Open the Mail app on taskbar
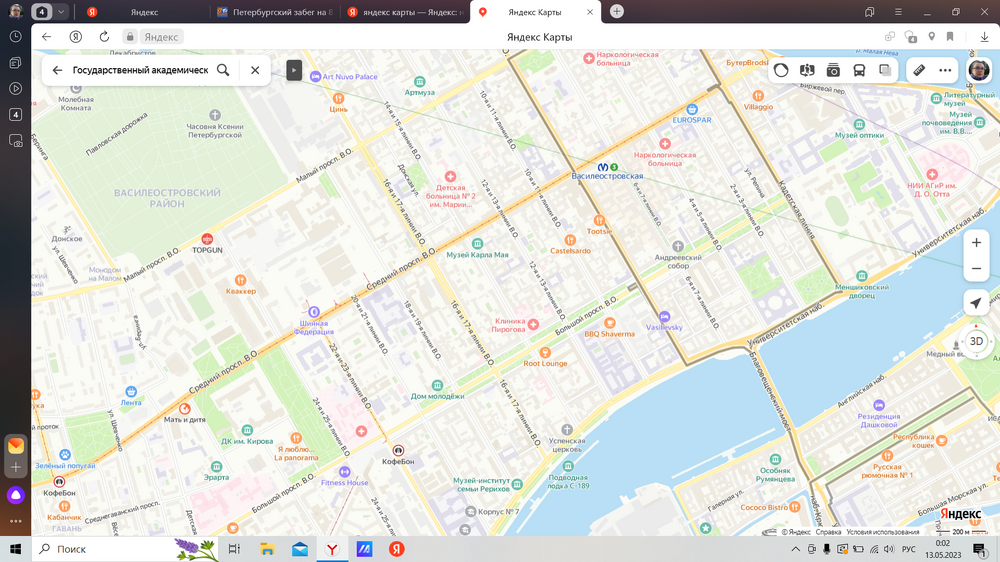 point(300,549)
